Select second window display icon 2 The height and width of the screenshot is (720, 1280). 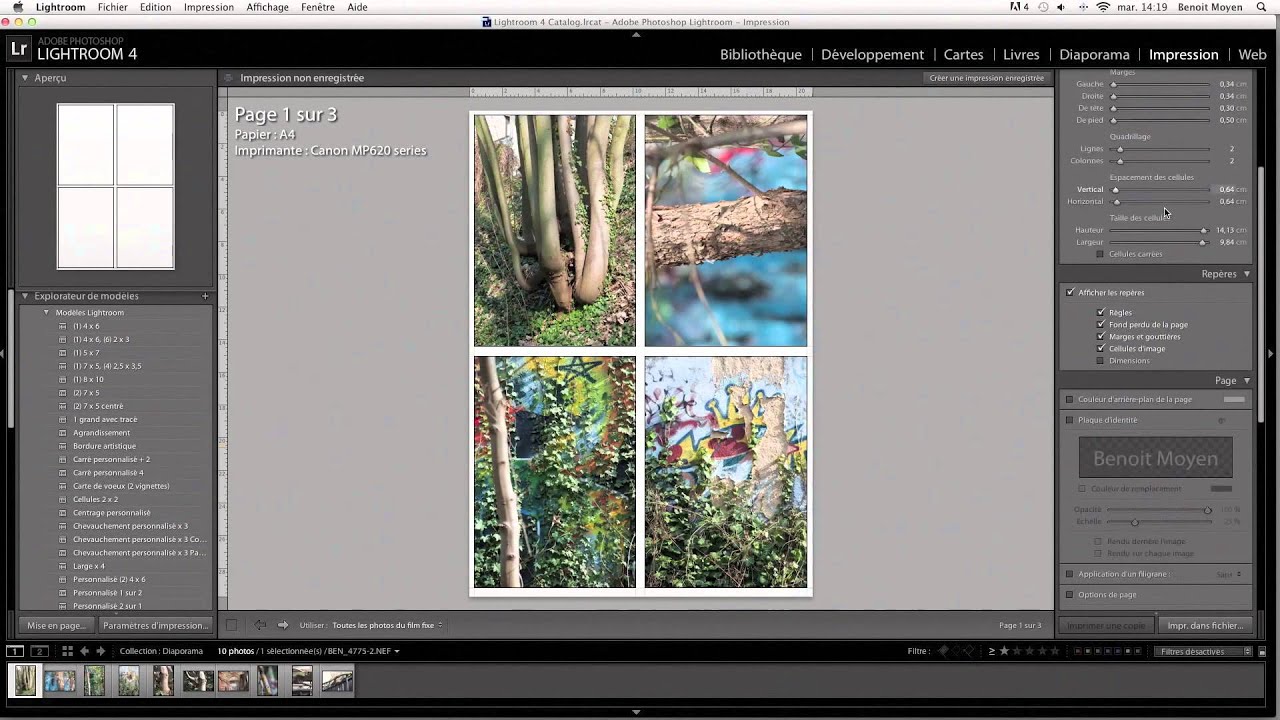40,651
